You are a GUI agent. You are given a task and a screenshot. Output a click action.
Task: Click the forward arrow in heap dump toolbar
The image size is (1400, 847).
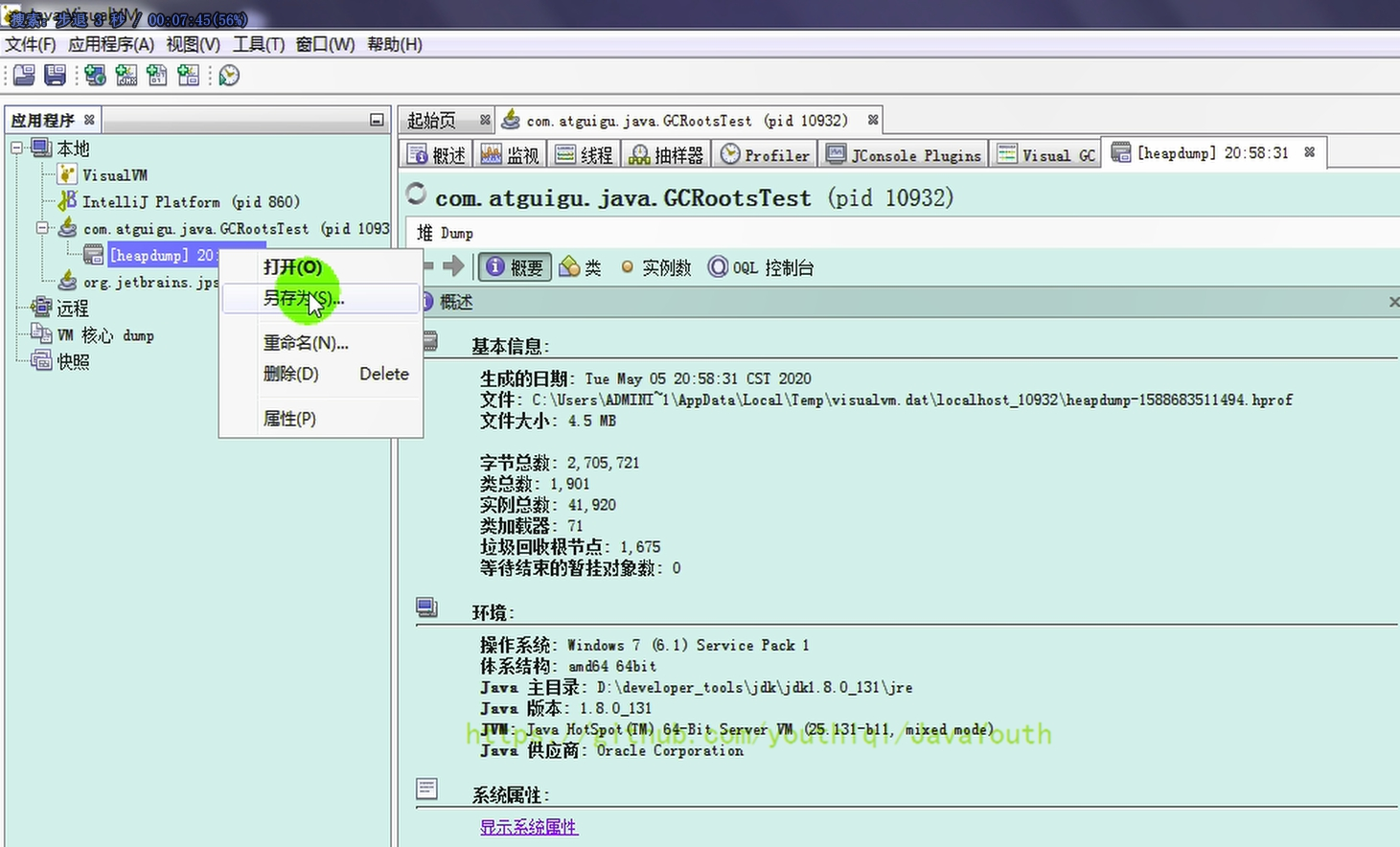(452, 266)
